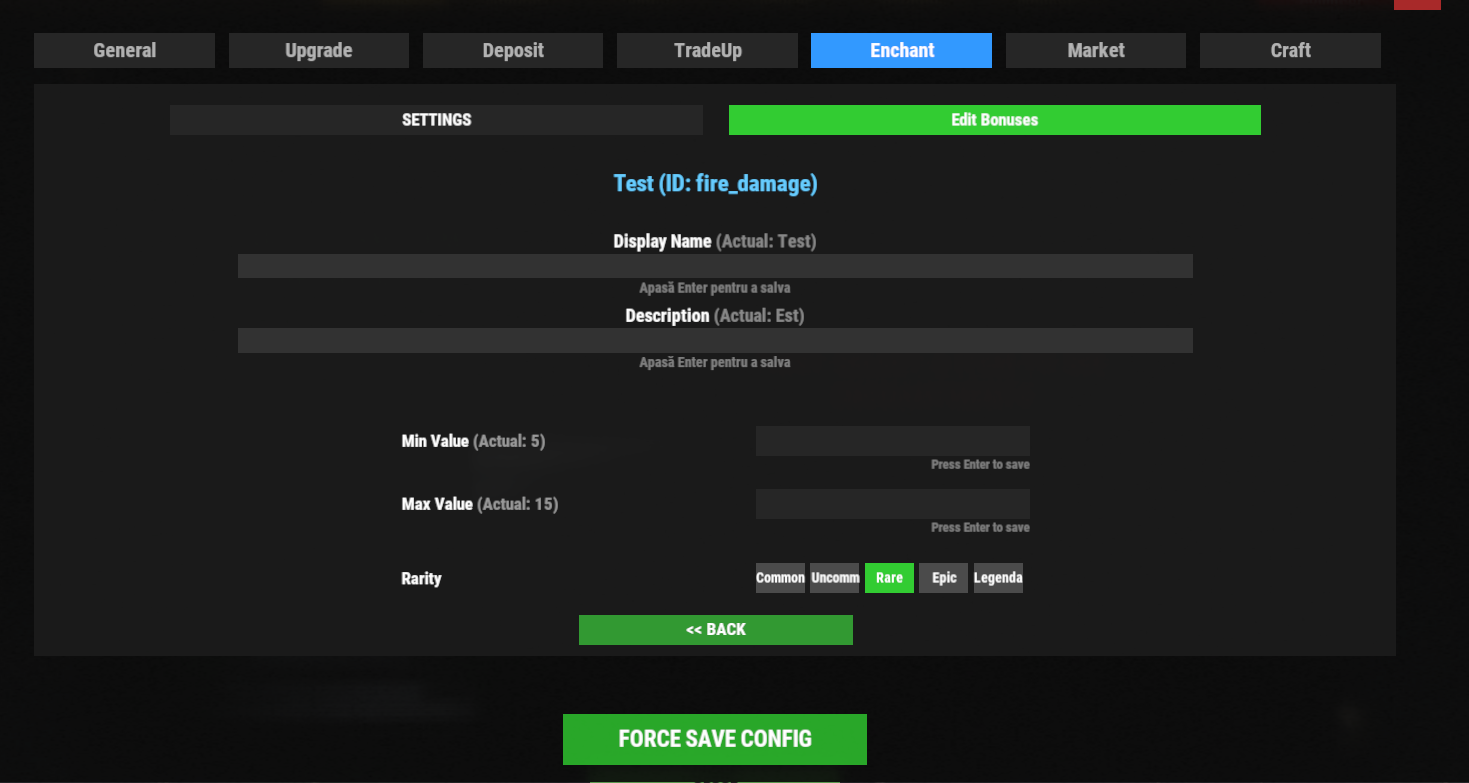The image size is (1469, 783).
Task: Choose the Uncomm rarity option
Action: 834,578
